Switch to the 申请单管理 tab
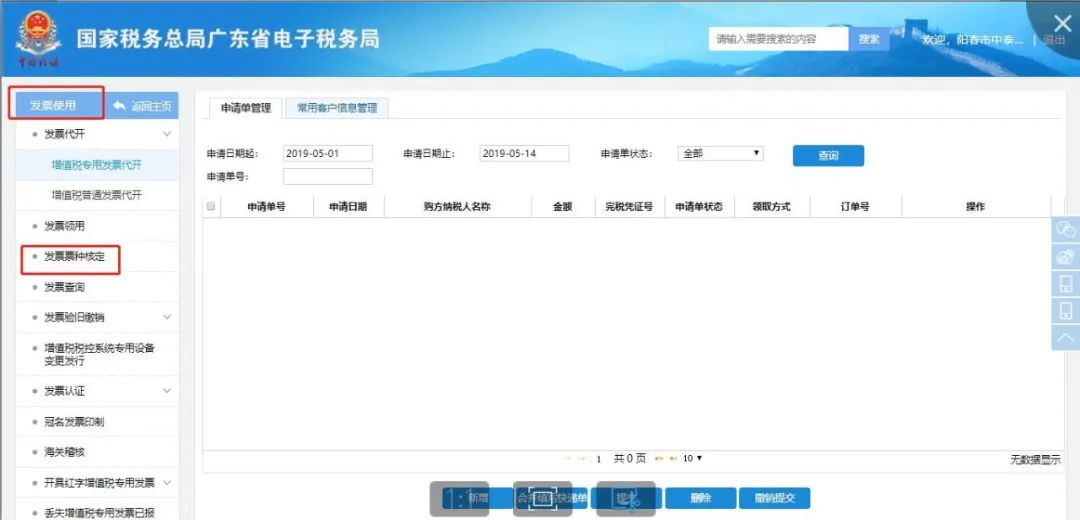The height and width of the screenshot is (520, 1080). (245, 108)
